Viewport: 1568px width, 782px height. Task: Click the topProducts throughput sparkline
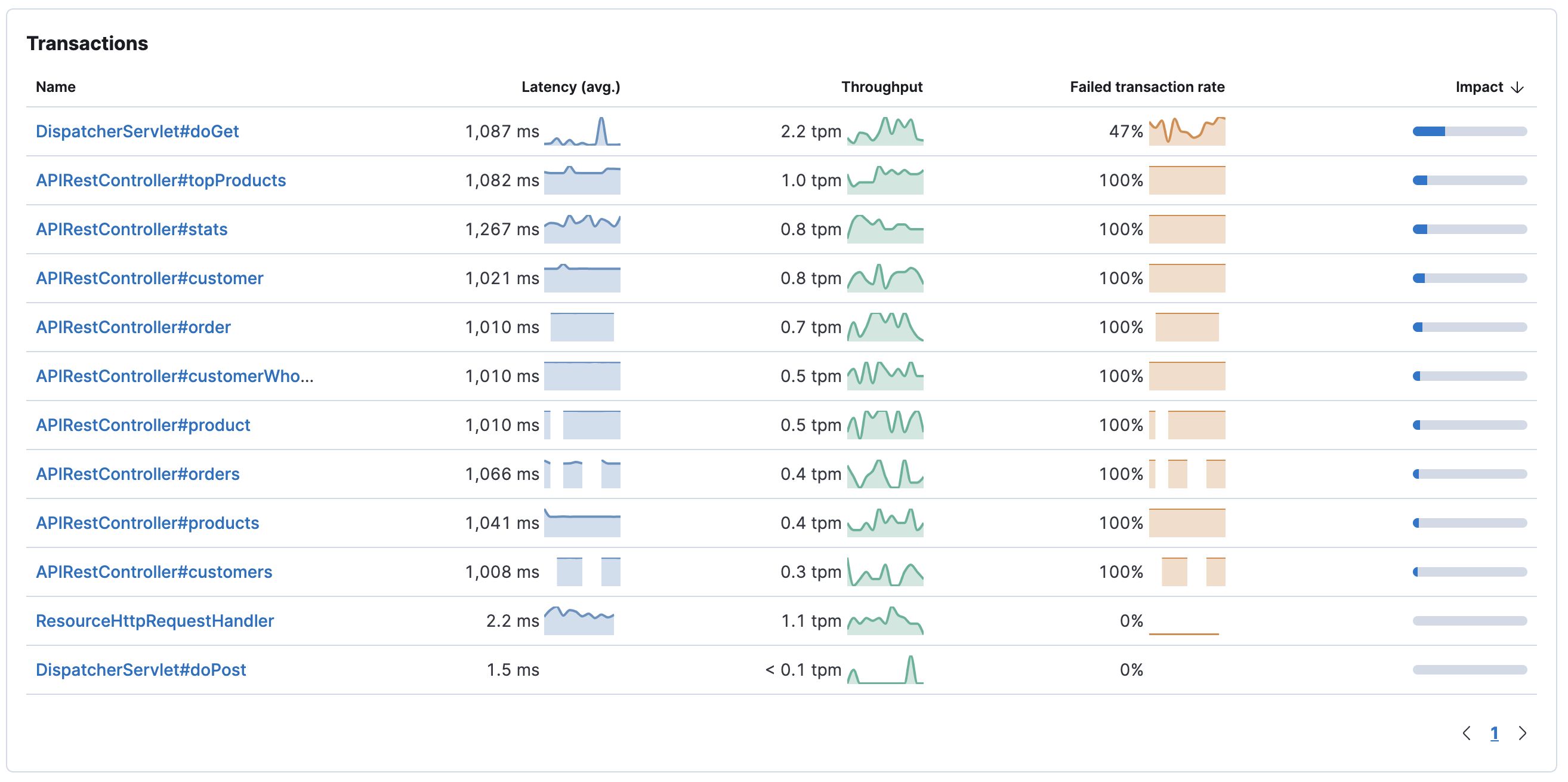[x=886, y=180]
